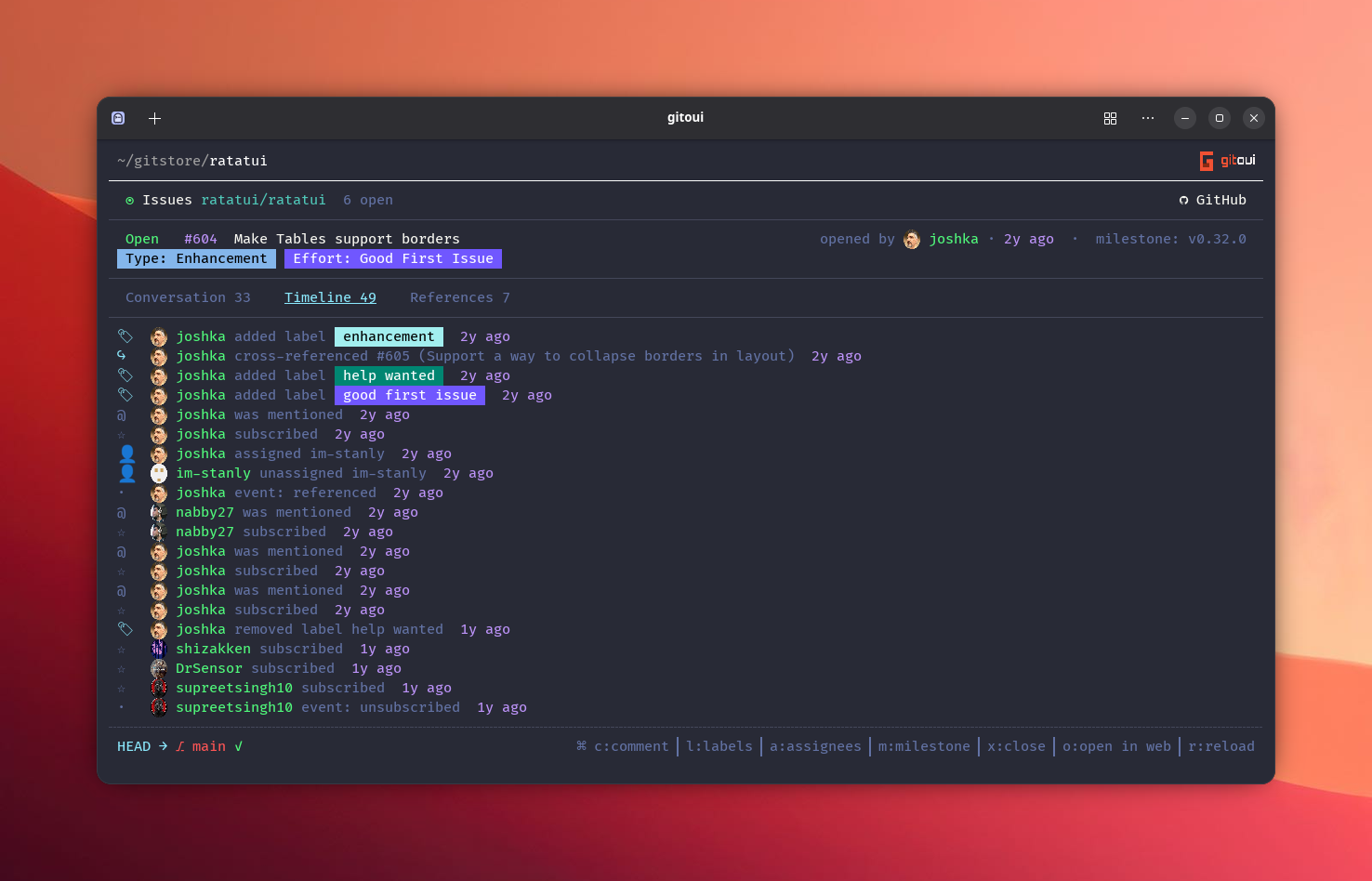Click star icon on 'nabby27 subscribed' row
Image resolution: width=1372 pixels, height=881 pixels.
click(x=122, y=533)
